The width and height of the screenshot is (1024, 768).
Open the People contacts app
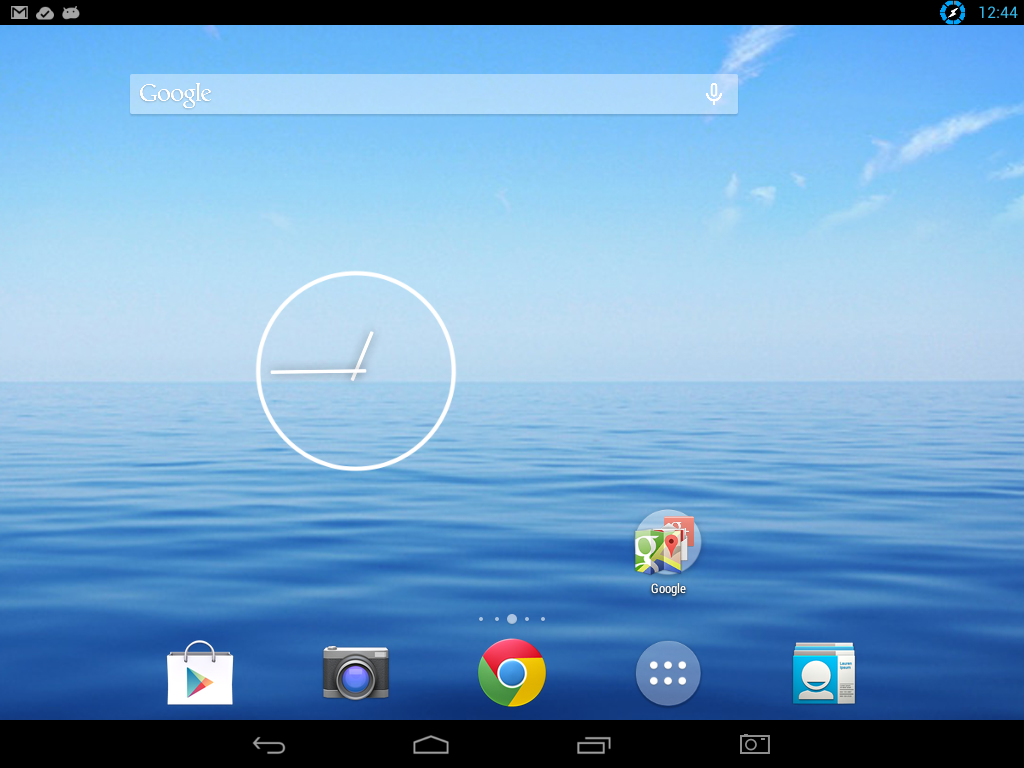[824, 673]
